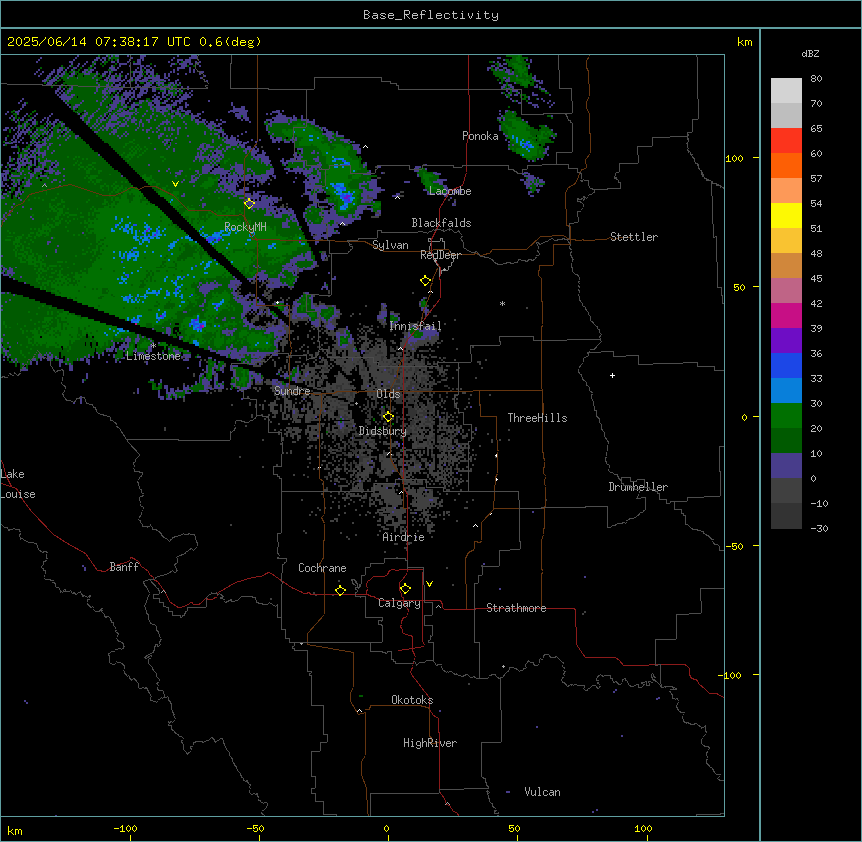
Task: Click the green radar echo east of Ponoka
Action: tap(526, 134)
